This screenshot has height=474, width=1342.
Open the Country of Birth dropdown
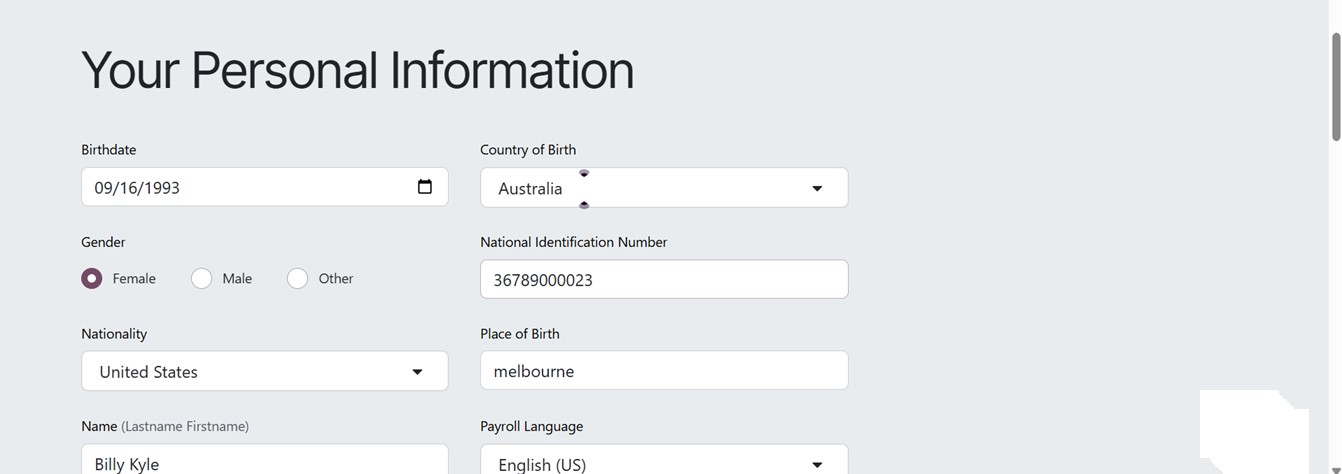[664, 188]
